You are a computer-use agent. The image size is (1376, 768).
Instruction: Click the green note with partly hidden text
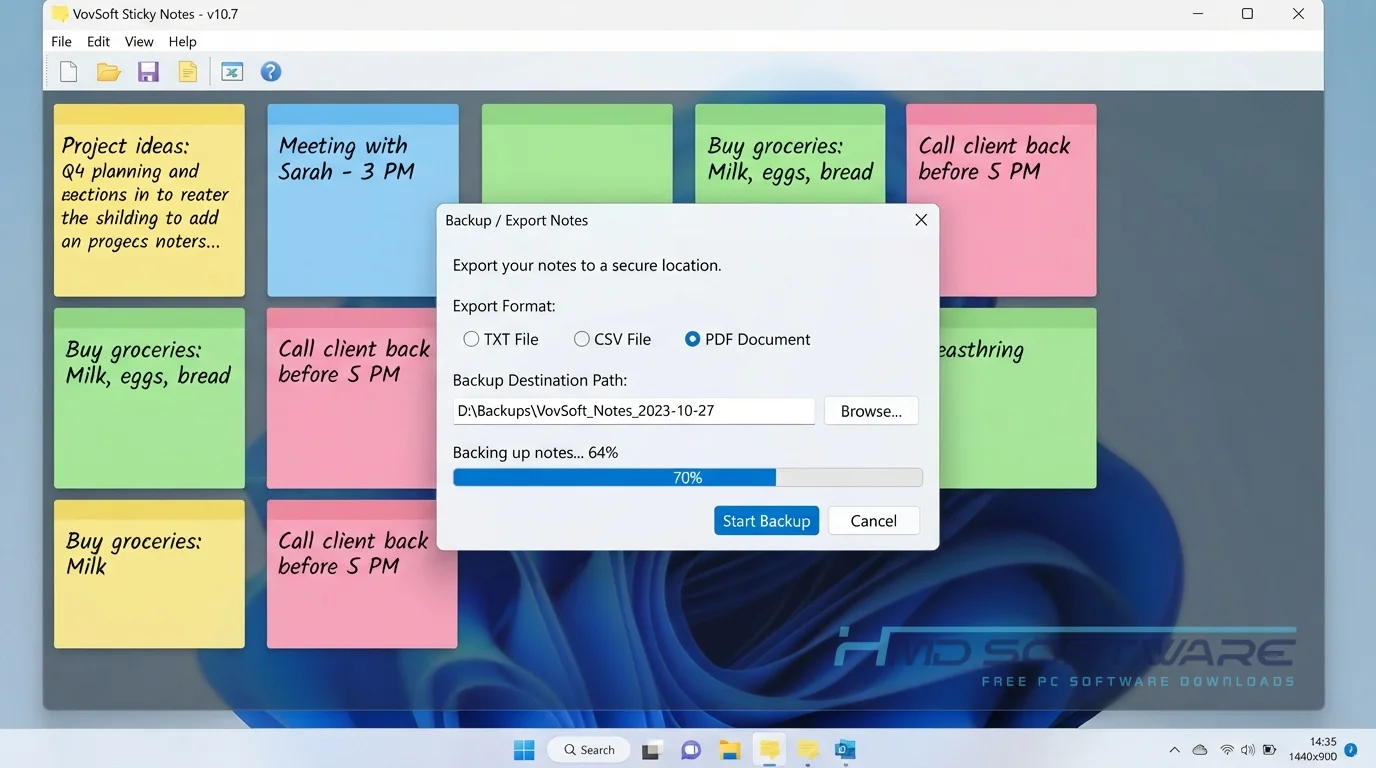pyautogui.click(x=1018, y=398)
